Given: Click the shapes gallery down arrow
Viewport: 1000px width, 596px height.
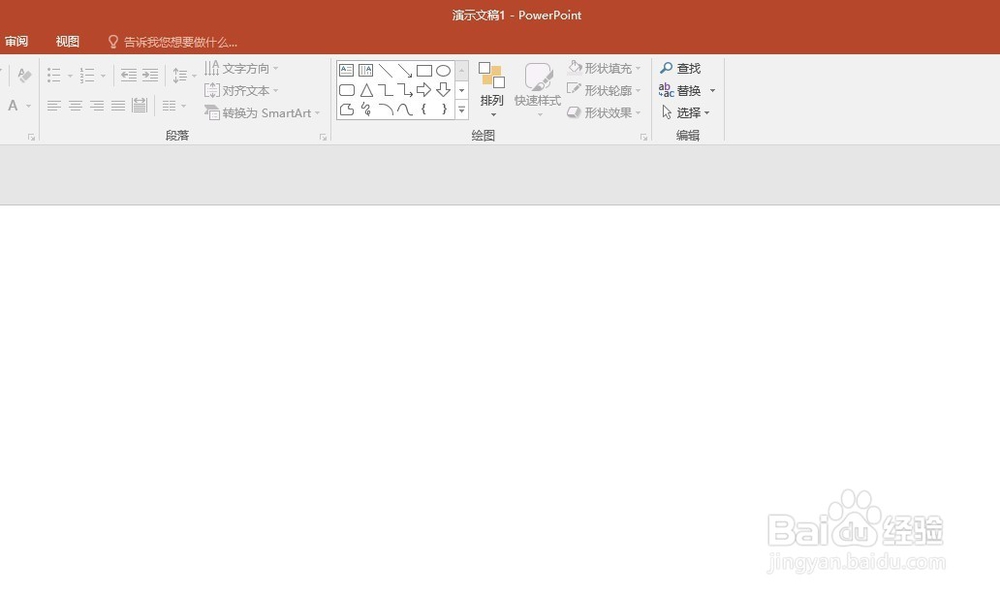Looking at the screenshot, I should pyautogui.click(x=462, y=90).
